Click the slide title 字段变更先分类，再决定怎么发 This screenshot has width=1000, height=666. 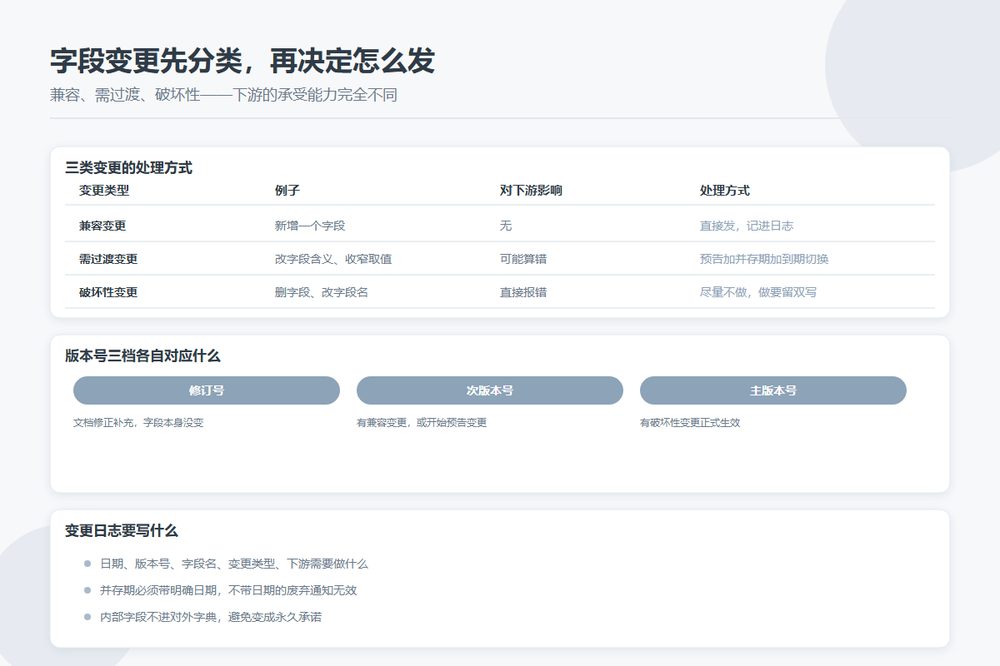(242, 61)
